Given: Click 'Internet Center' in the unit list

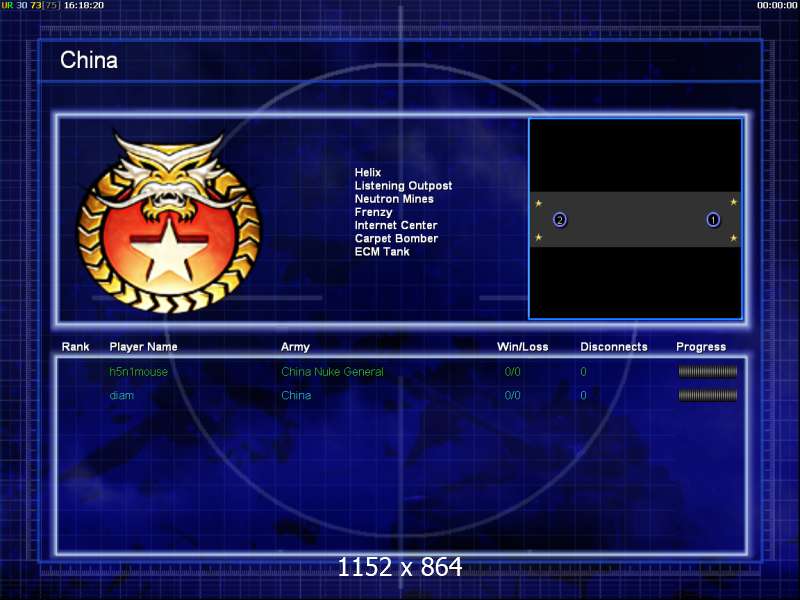Looking at the screenshot, I should point(396,225).
